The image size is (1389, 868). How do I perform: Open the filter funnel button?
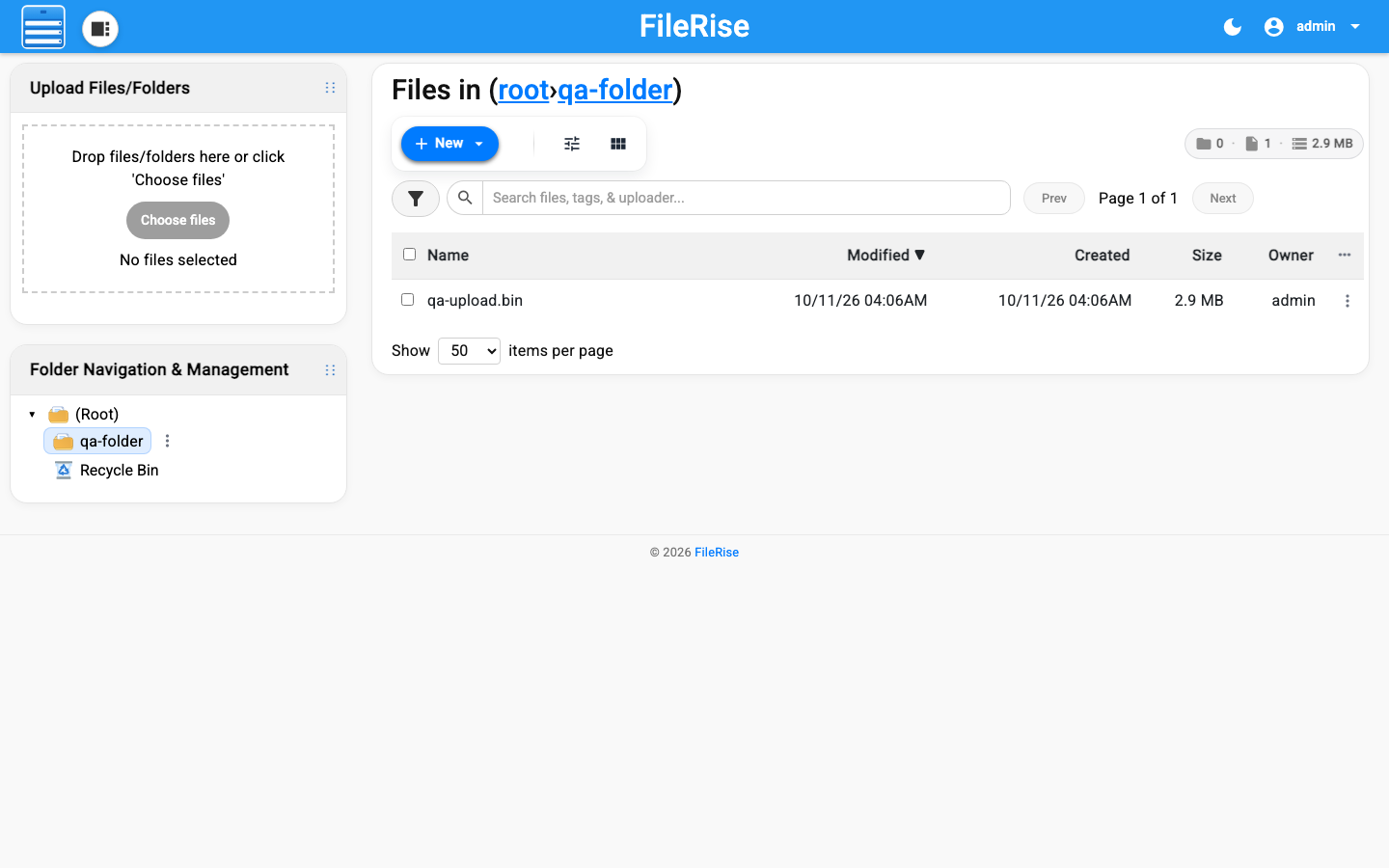point(416,199)
